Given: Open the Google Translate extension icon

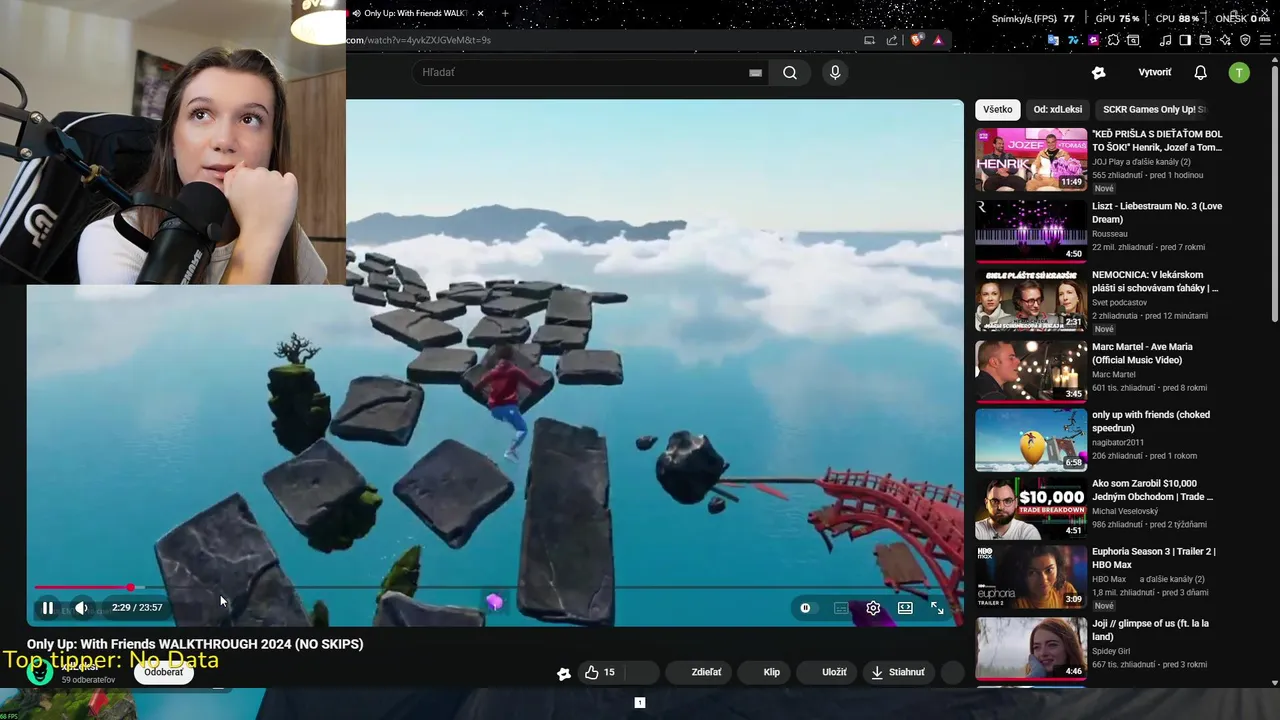Looking at the screenshot, I should coord(1052,40).
